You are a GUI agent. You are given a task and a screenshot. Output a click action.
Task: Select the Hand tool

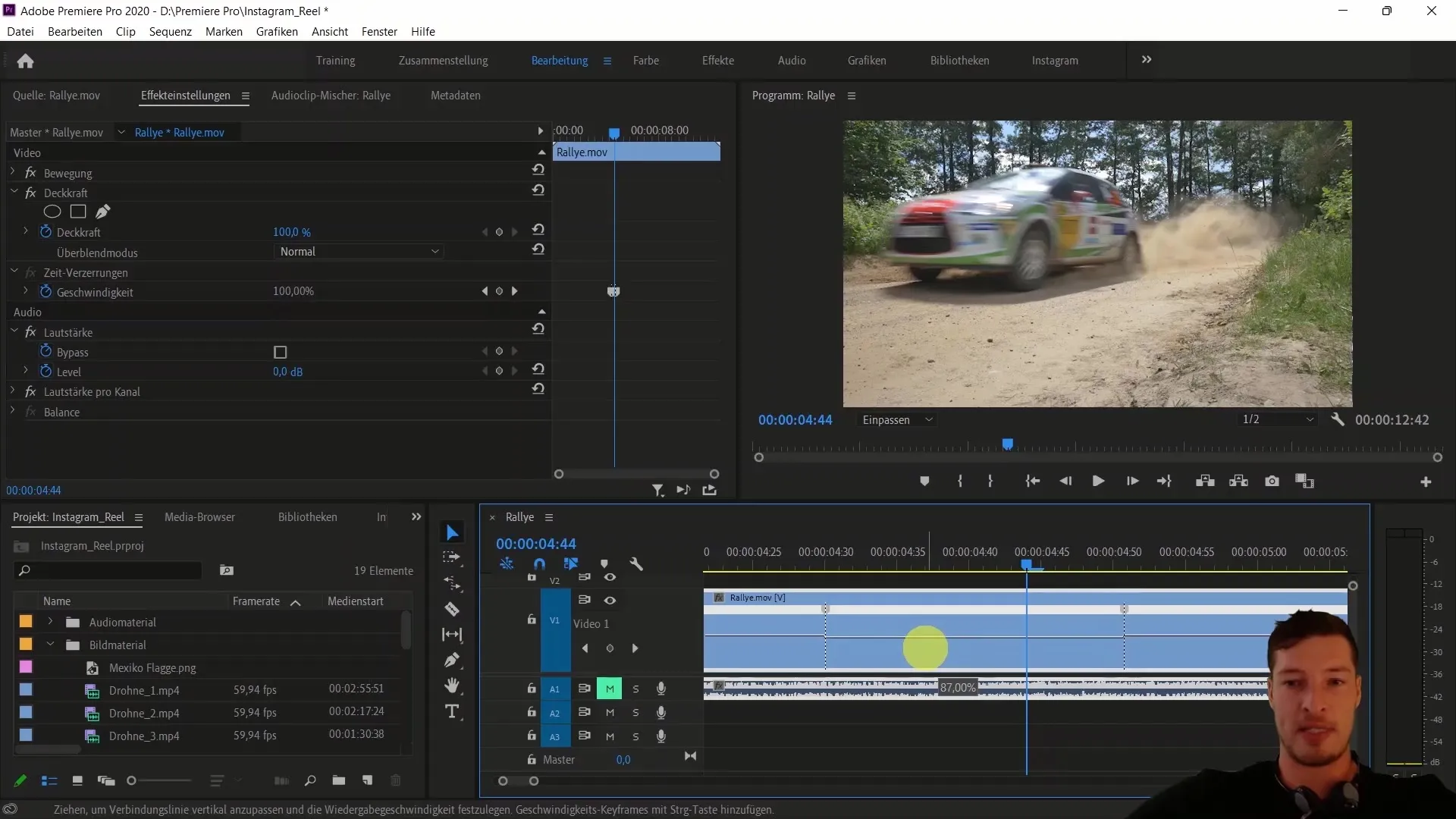coord(452,686)
